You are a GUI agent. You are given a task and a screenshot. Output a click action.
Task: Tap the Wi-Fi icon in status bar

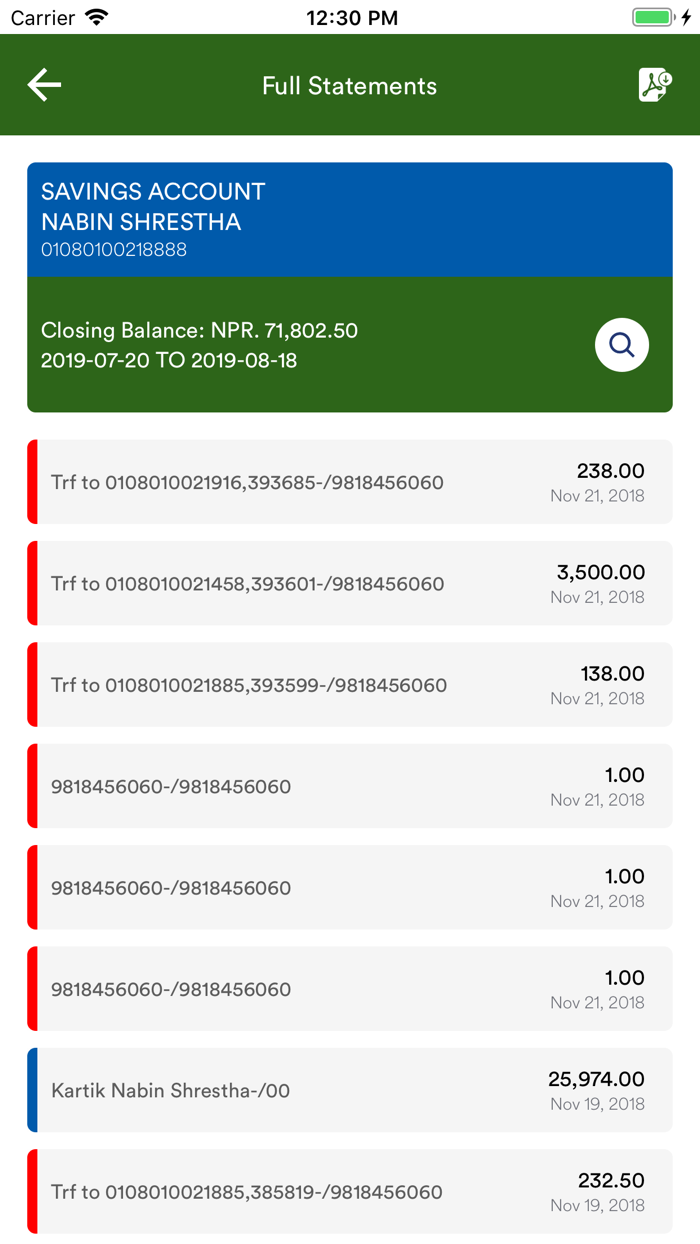coord(96,18)
